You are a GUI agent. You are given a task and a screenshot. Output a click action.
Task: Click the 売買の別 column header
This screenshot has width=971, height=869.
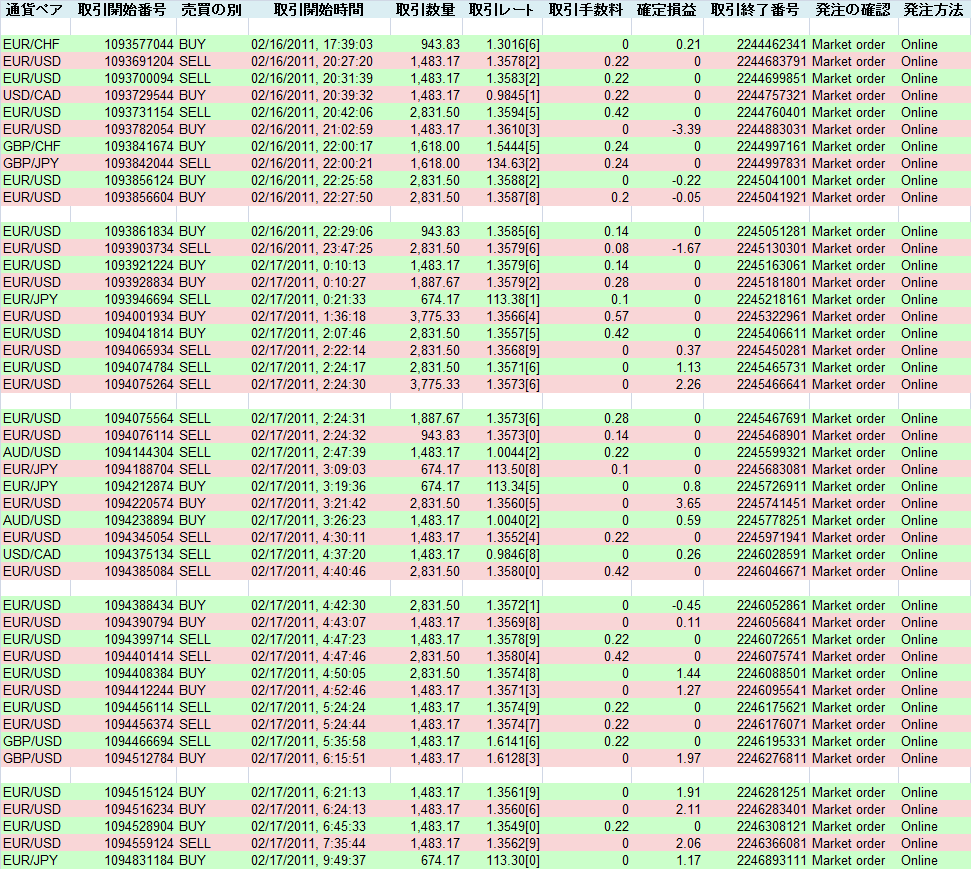(x=211, y=10)
